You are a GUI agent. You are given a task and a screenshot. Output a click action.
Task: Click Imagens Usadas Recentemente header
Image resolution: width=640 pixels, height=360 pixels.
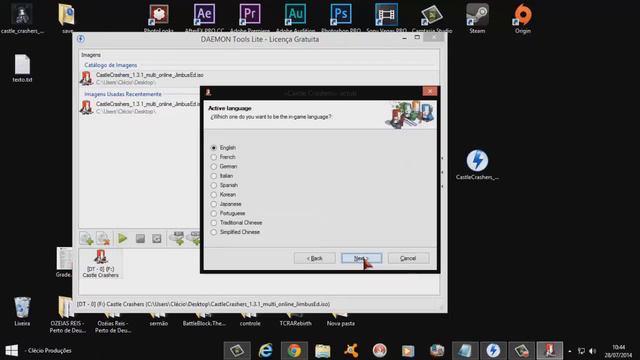click(123, 94)
